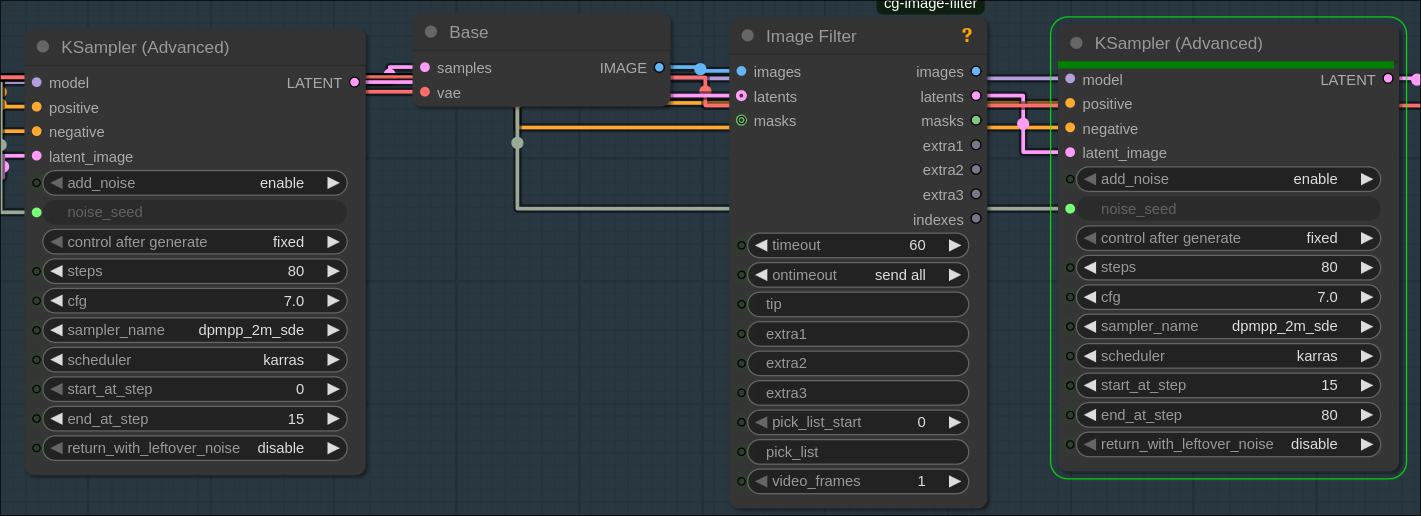
Task: Click the positive input port on right KSampler
Action: (1070, 104)
